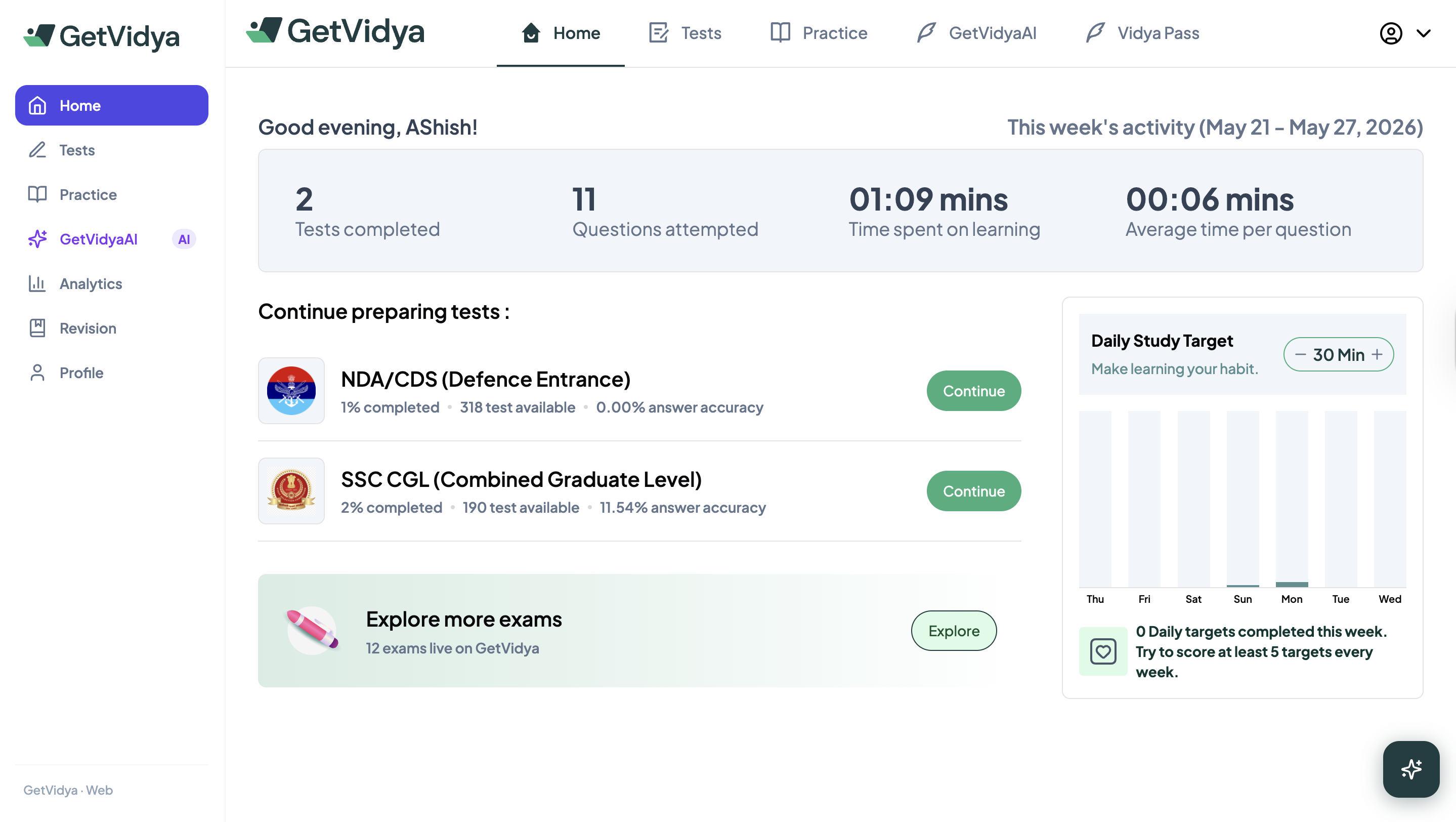Screen dimensions: 1456x822
Task: Expand the account dropdown chevron
Action: (1423, 33)
